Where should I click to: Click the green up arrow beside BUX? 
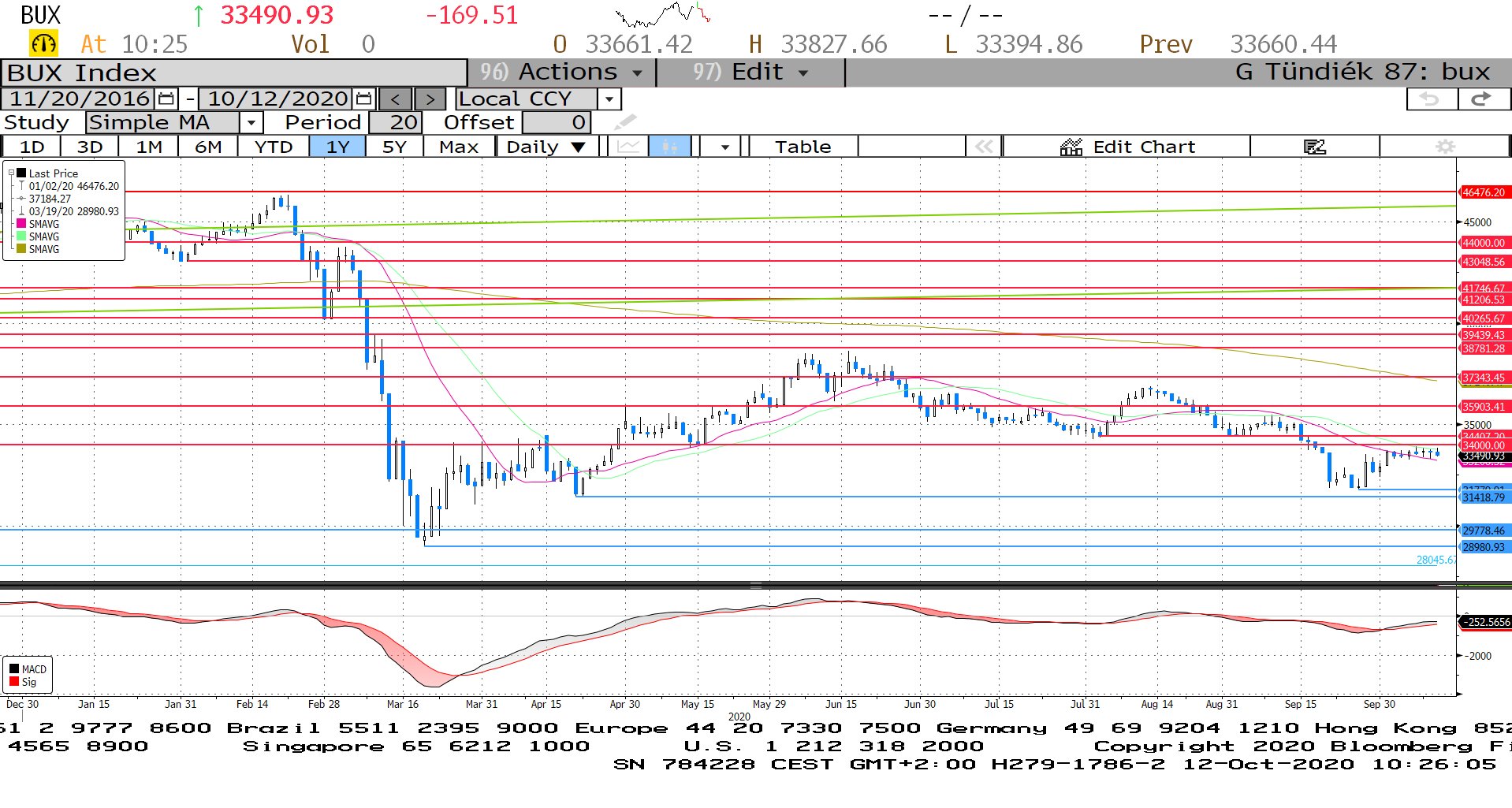(198, 15)
